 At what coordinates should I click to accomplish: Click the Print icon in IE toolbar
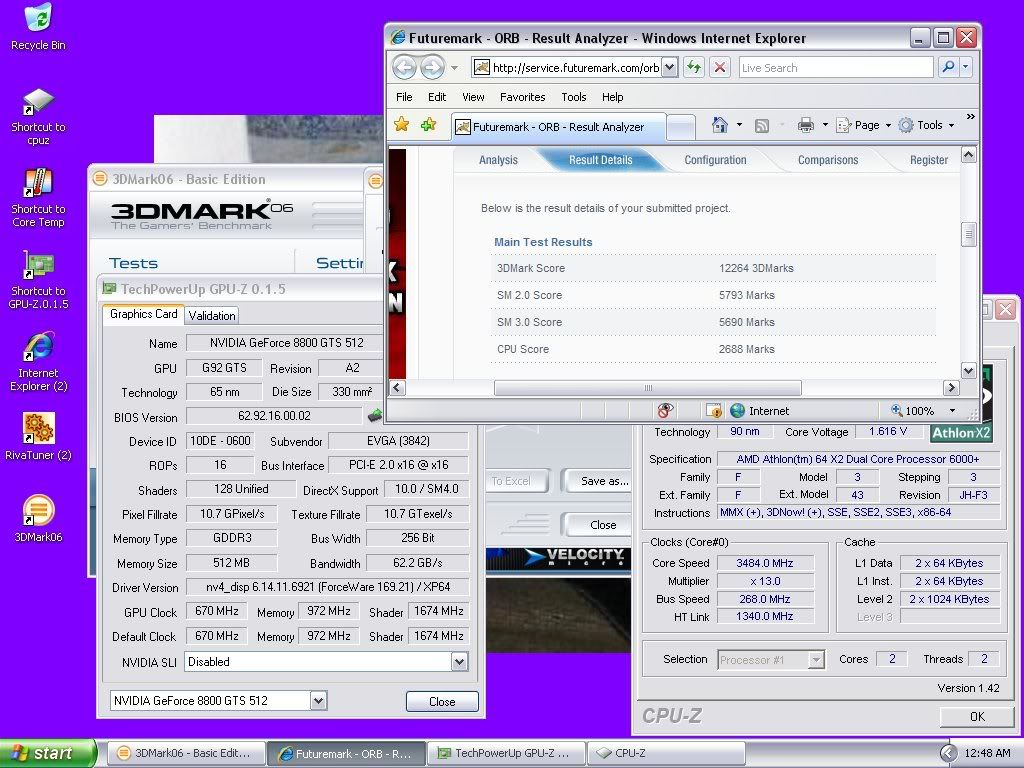pyautogui.click(x=806, y=125)
